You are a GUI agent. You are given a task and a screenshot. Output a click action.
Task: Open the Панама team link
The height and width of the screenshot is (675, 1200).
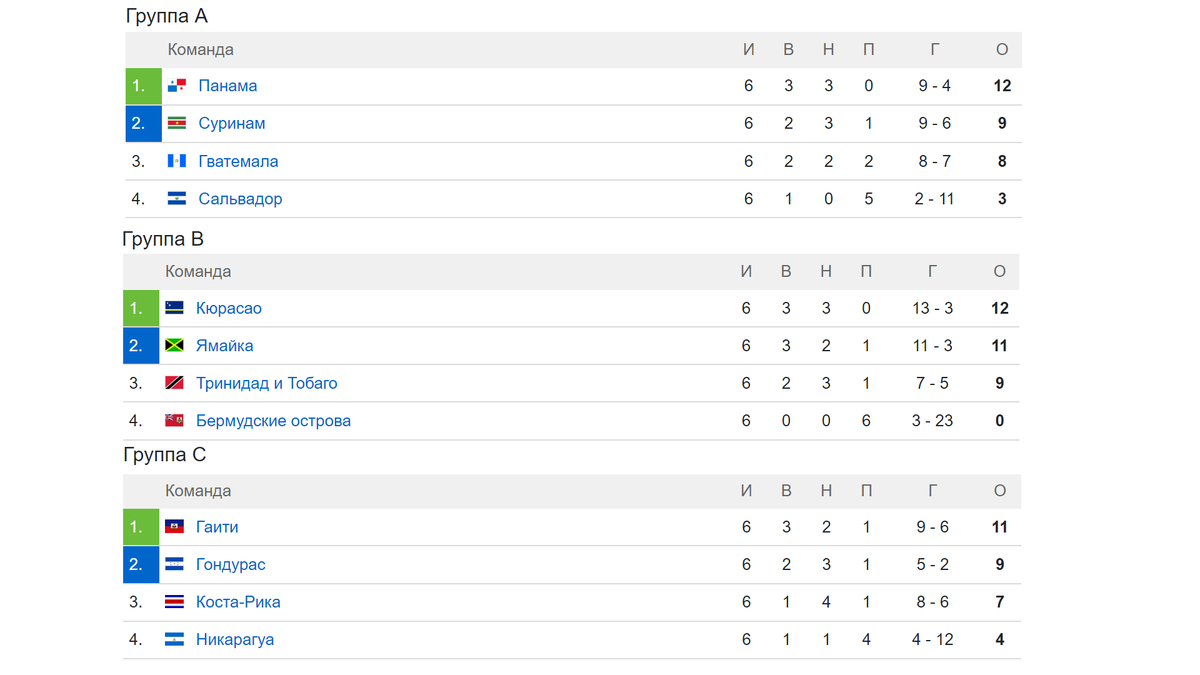228,86
